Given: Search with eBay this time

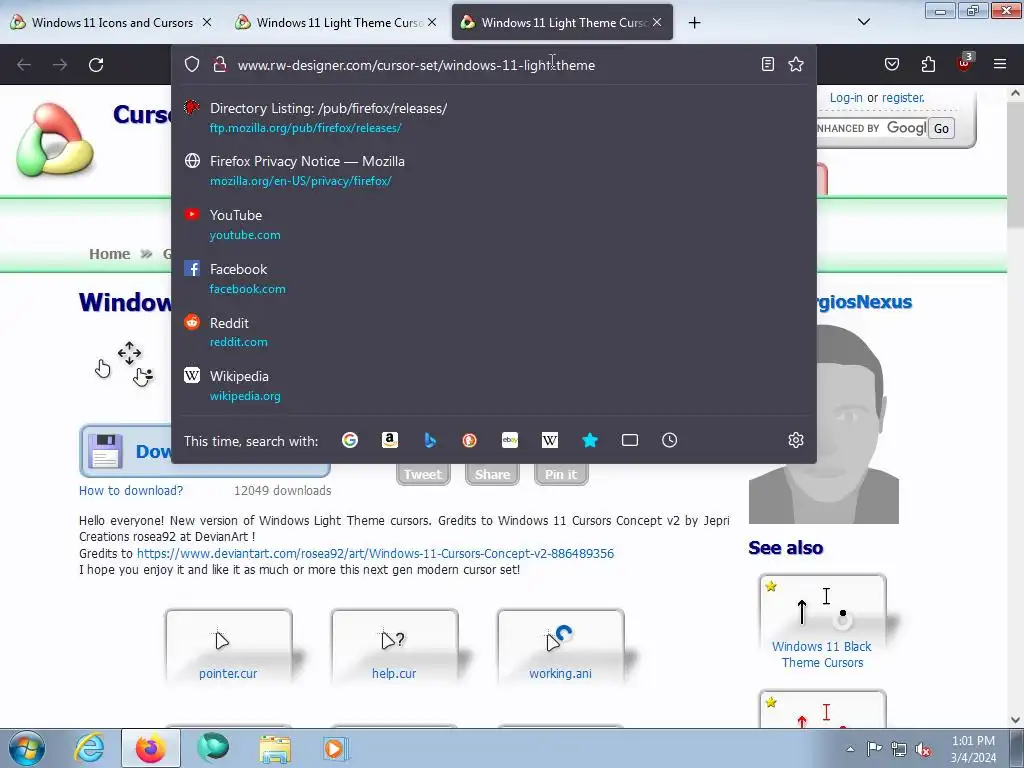Looking at the screenshot, I should (510, 440).
